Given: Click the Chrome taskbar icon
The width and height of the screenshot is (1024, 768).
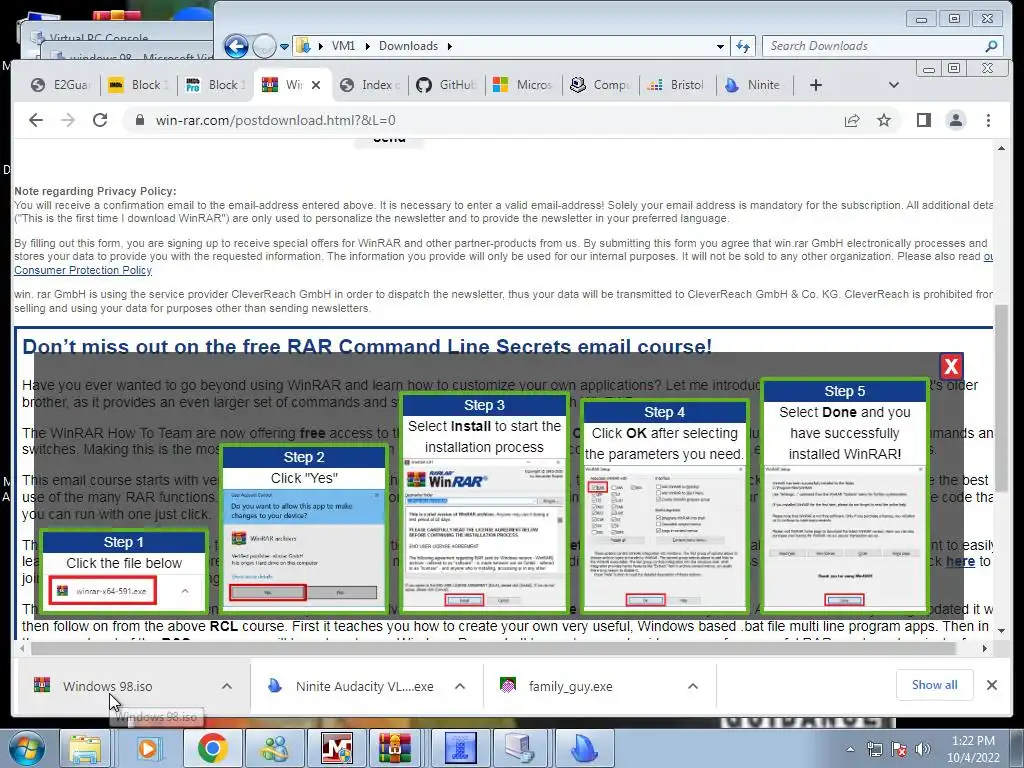Looking at the screenshot, I should (213, 748).
